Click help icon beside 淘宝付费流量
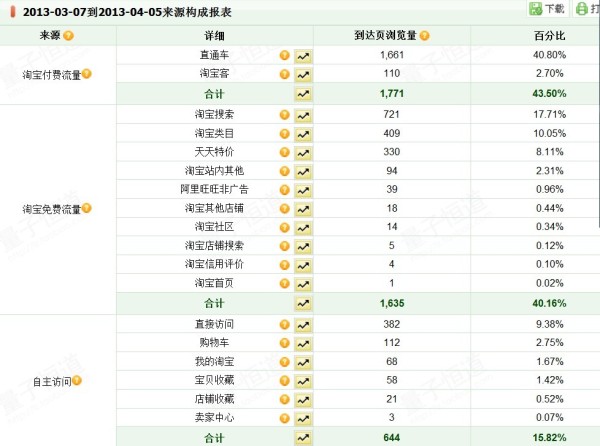This screenshot has width=600, height=446. [x=87, y=73]
